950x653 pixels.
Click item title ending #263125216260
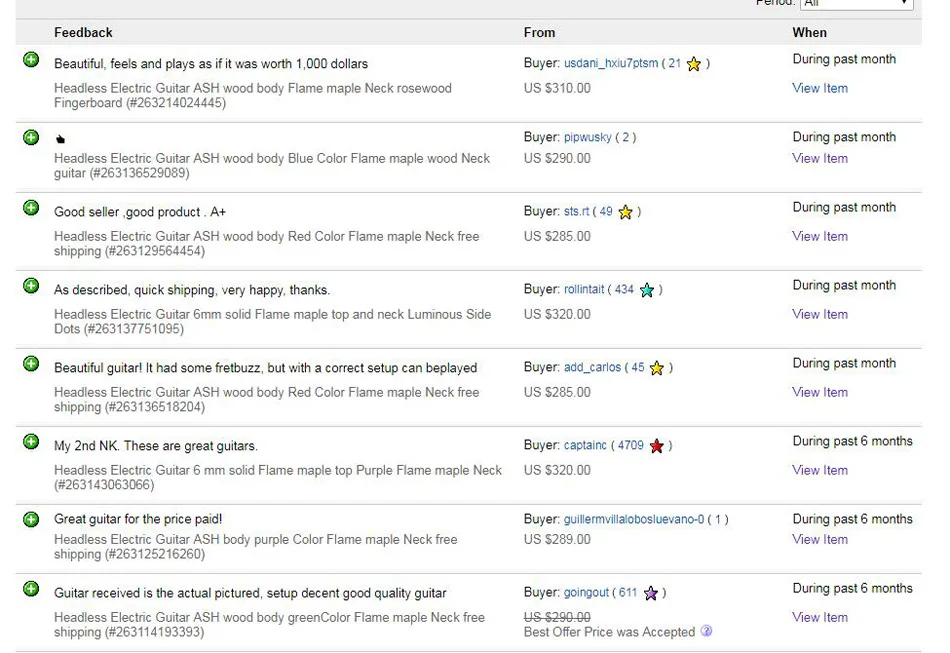pyautogui.click(x=256, y=547)
